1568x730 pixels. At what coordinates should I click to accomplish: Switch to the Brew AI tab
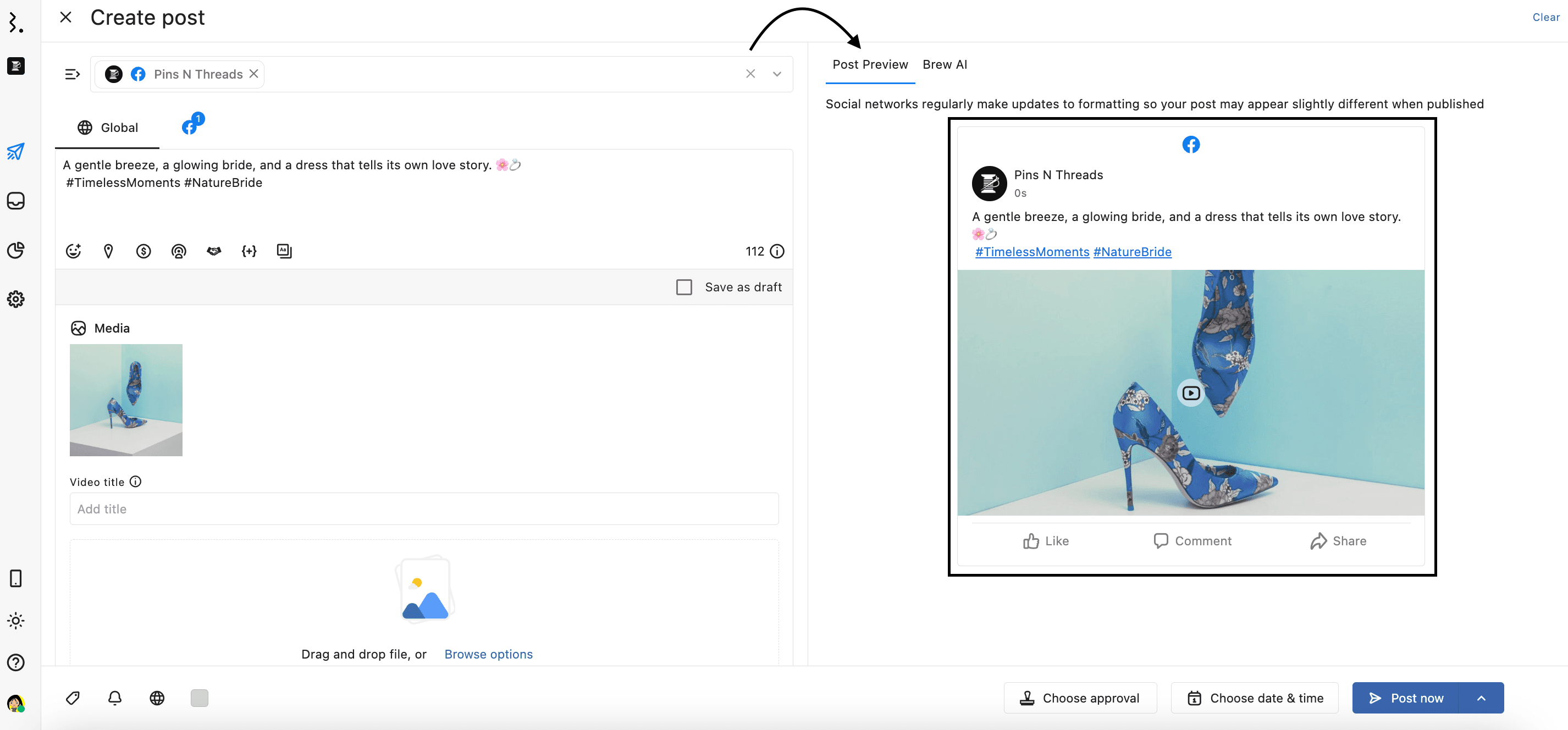944,64
